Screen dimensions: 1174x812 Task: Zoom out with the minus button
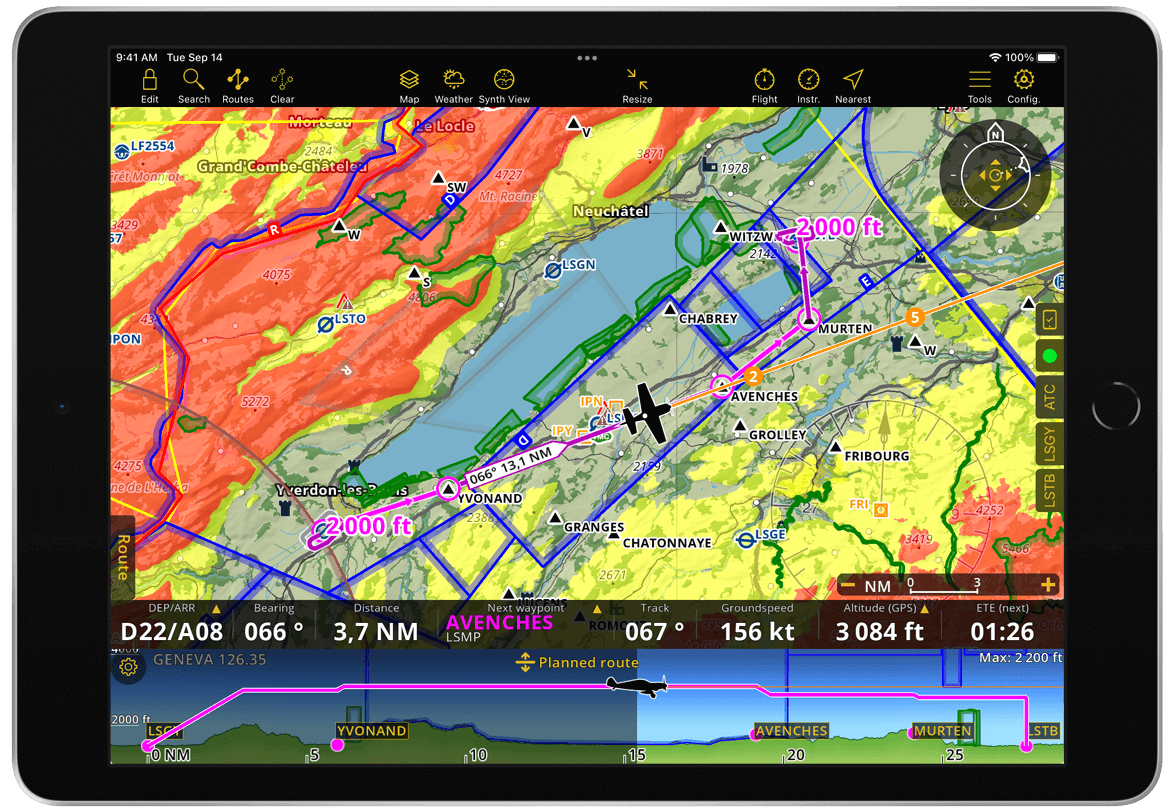tap(847, 585)
